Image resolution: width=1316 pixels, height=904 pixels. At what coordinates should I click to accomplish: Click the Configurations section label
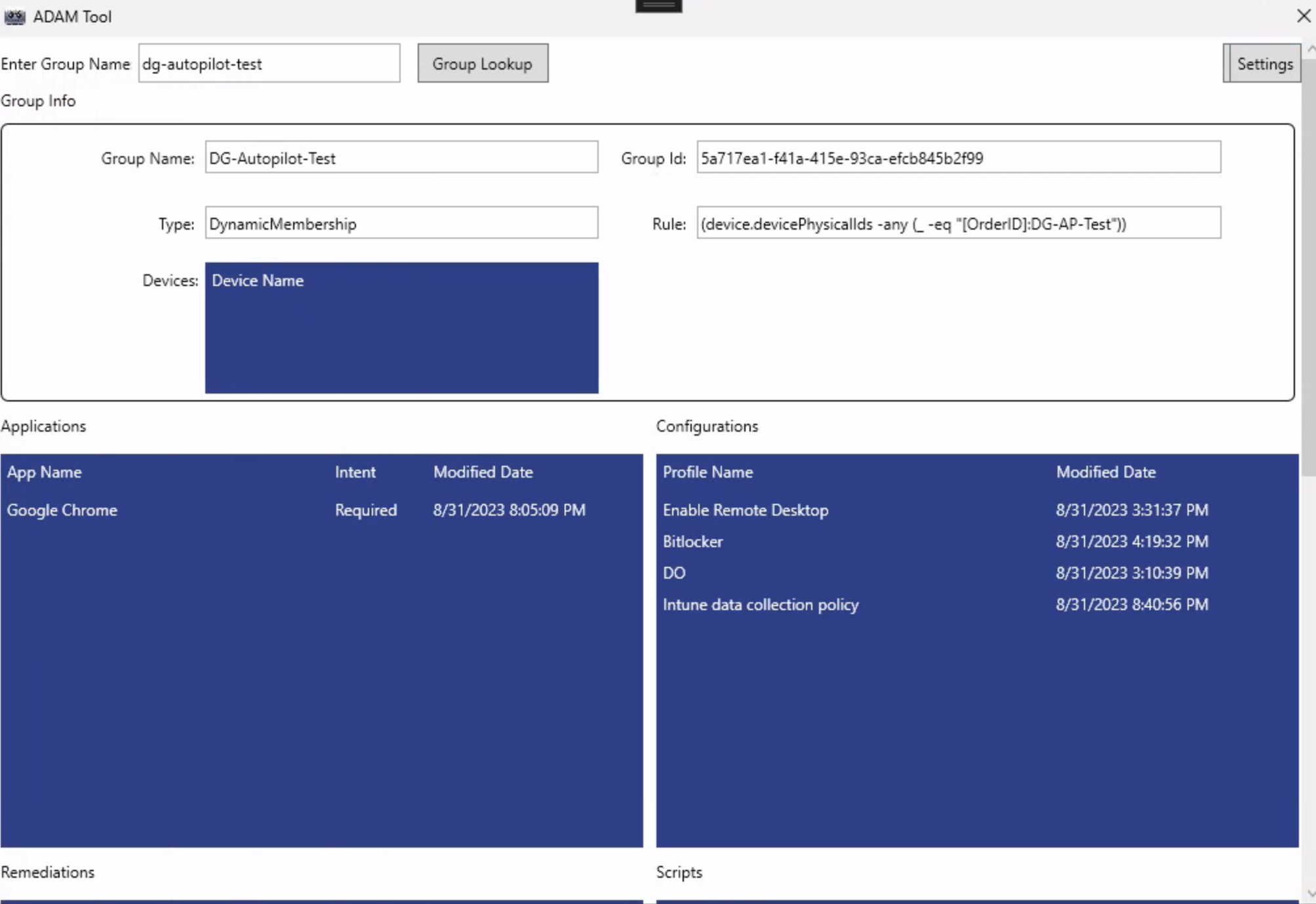pos(707,426)
